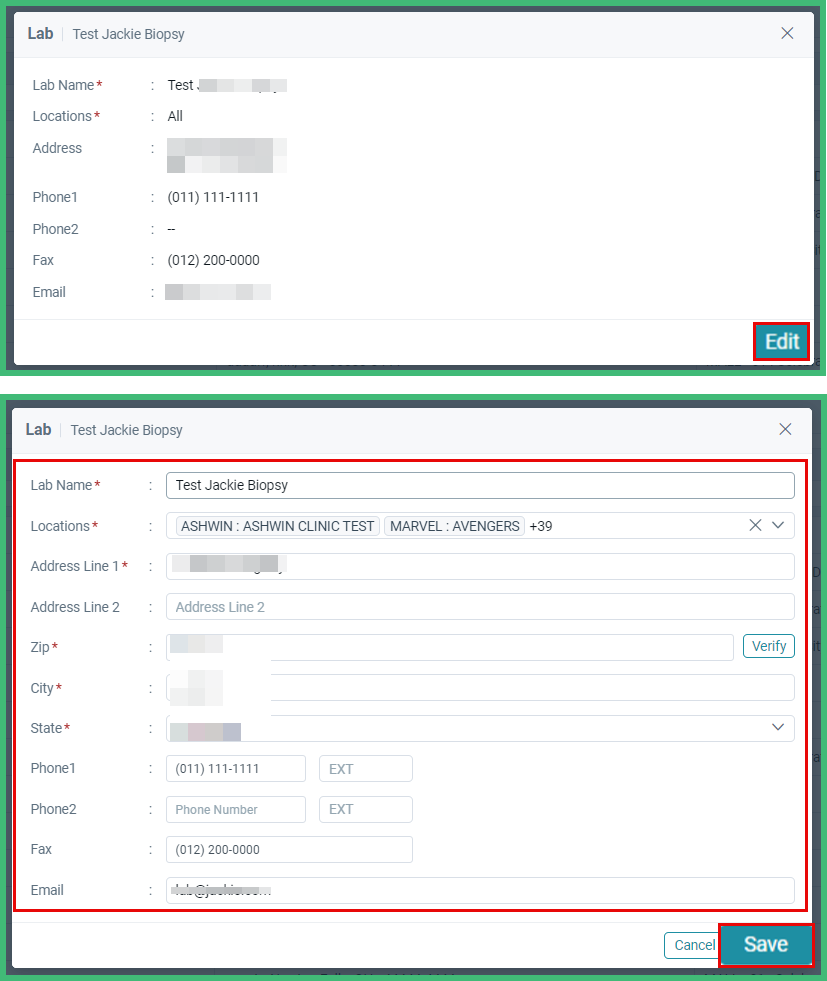The width and height of the screenshot is (827, 981).
Task: Clear all selected locations with the X icon
Action: [x=755, y=525]
